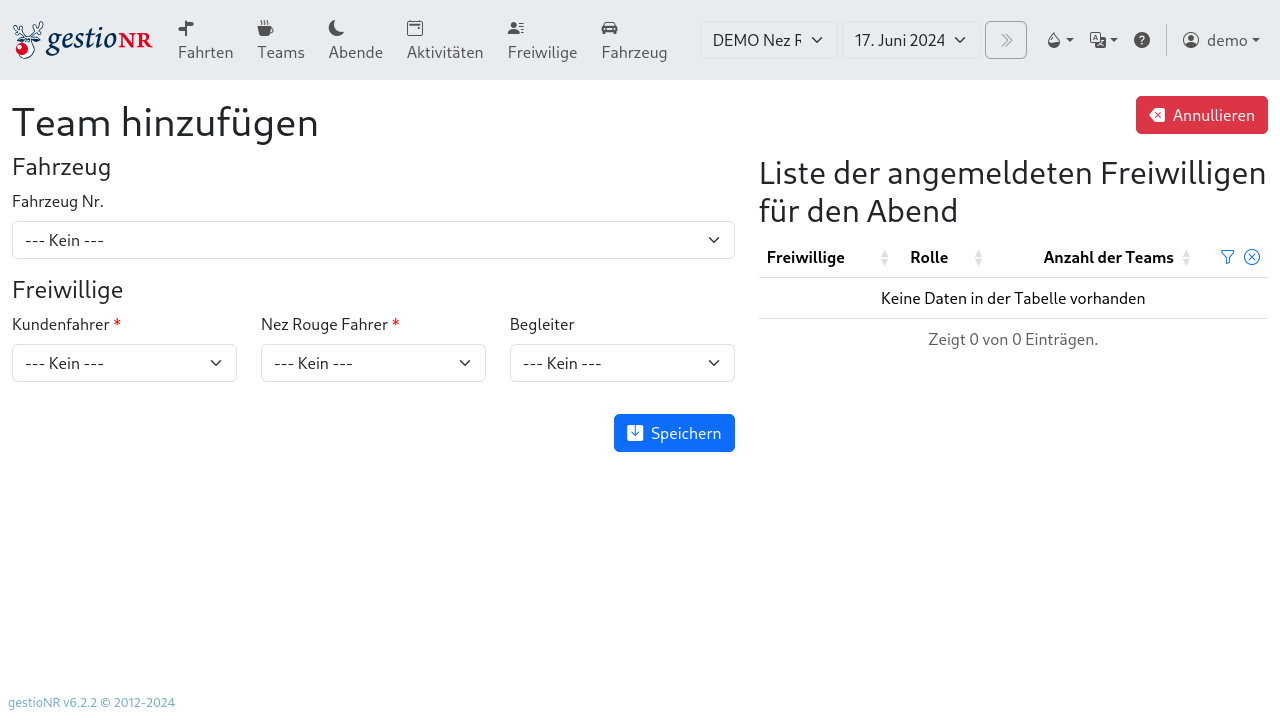The image size is (1280, 720).
Task: Click the double chevron forward button
Action: tap(1005, 40)
